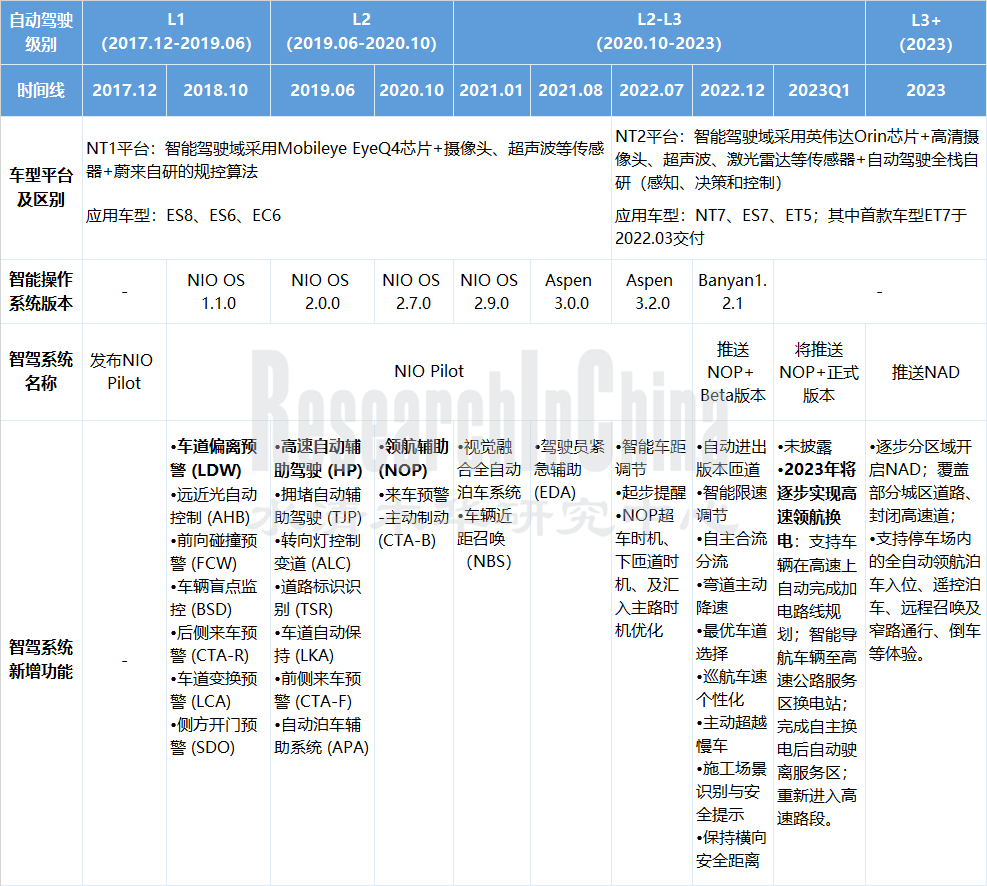
Task: Click the 'L3+ (2023)' header cell
Action: pyautogui.click(x=926, y=32)
